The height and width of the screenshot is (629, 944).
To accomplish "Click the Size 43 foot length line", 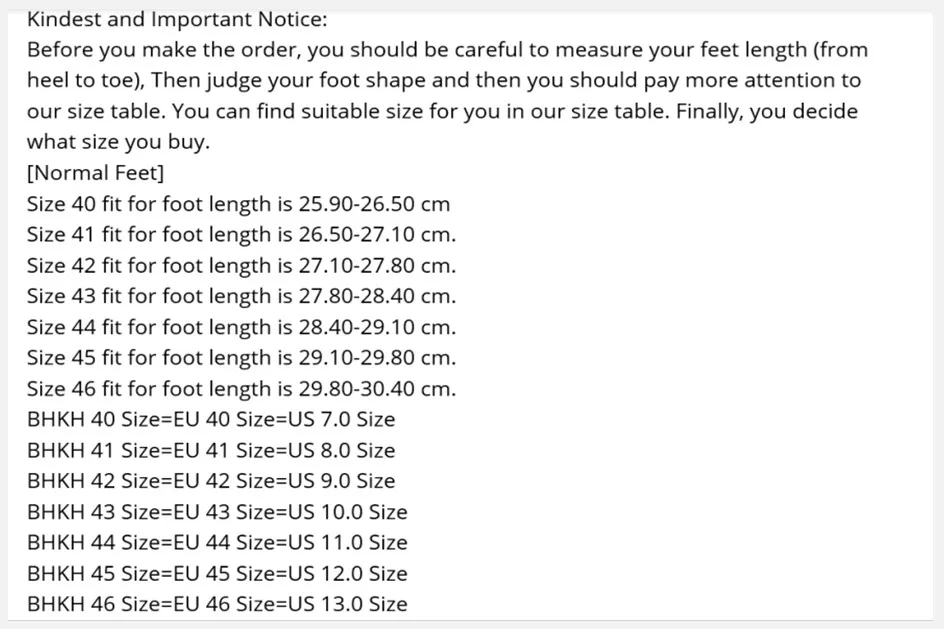I will coord(241,296).
